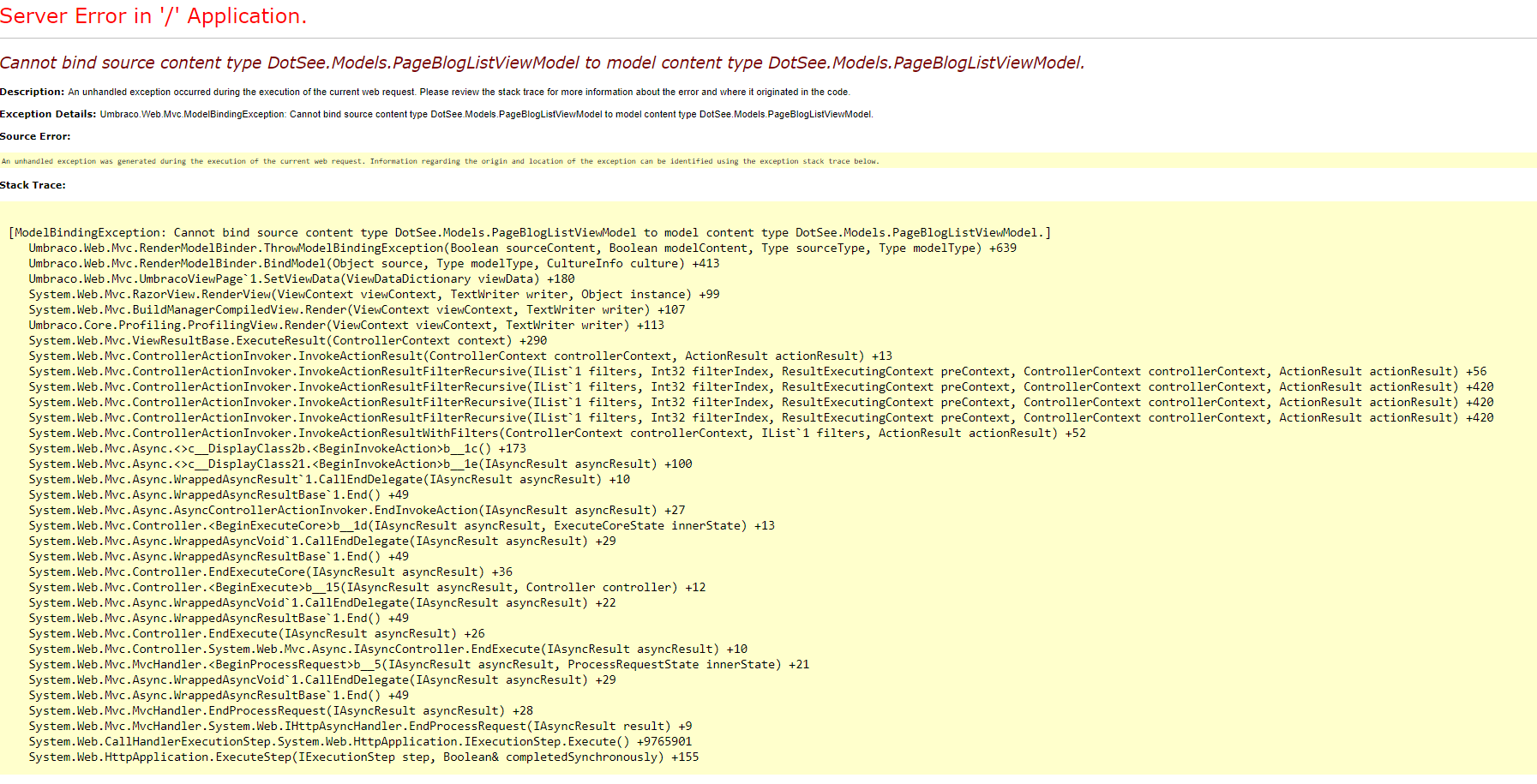
Task: Click the 'Controller.<BeginExecute>b__15' +12 trace line
Action: [368, 587]
